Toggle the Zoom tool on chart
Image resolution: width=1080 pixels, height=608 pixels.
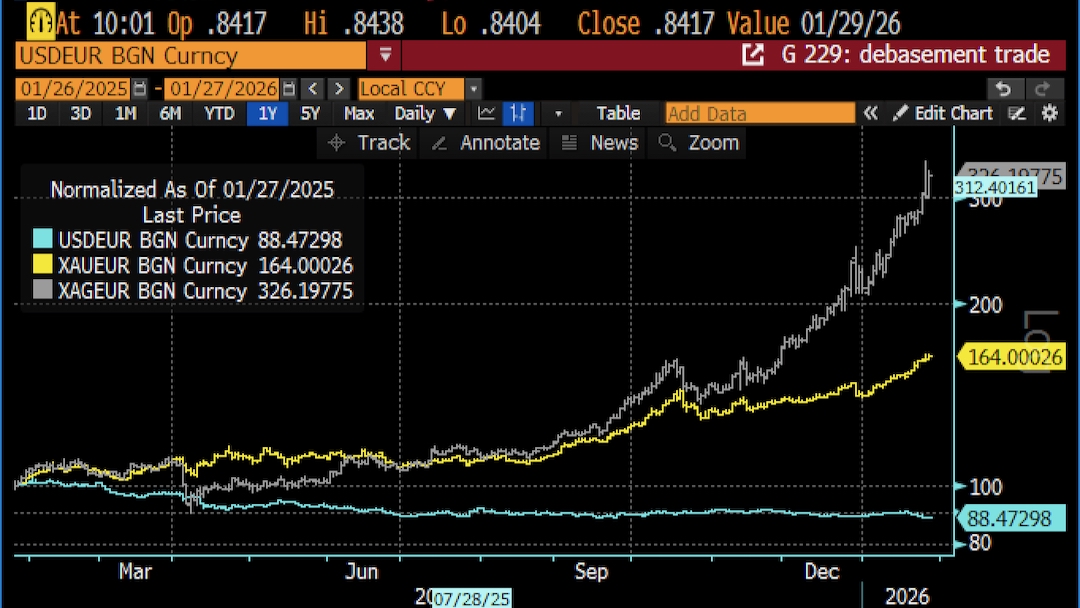click(700, 143)
